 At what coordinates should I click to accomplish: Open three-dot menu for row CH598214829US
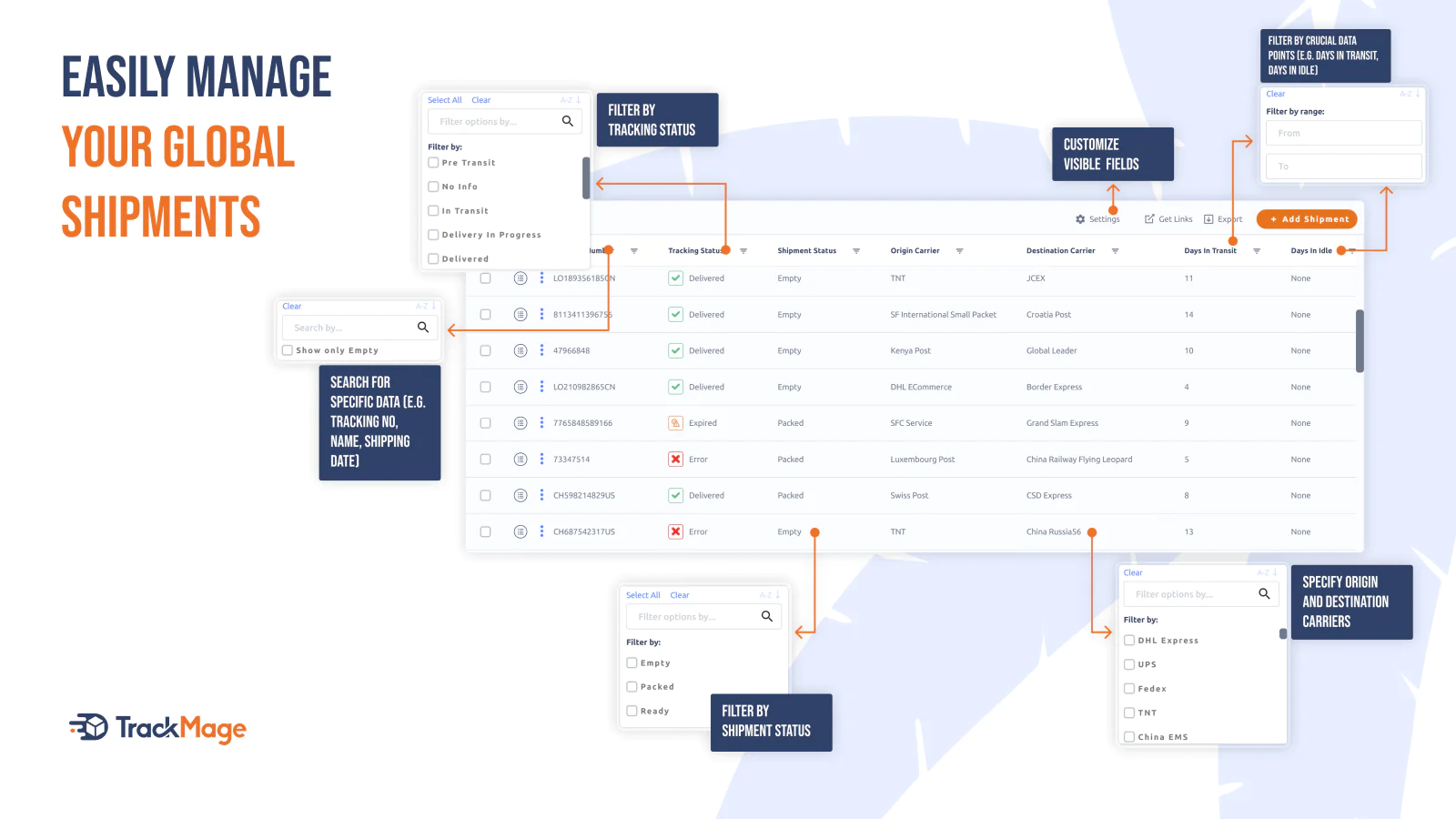tap(541, 496)
